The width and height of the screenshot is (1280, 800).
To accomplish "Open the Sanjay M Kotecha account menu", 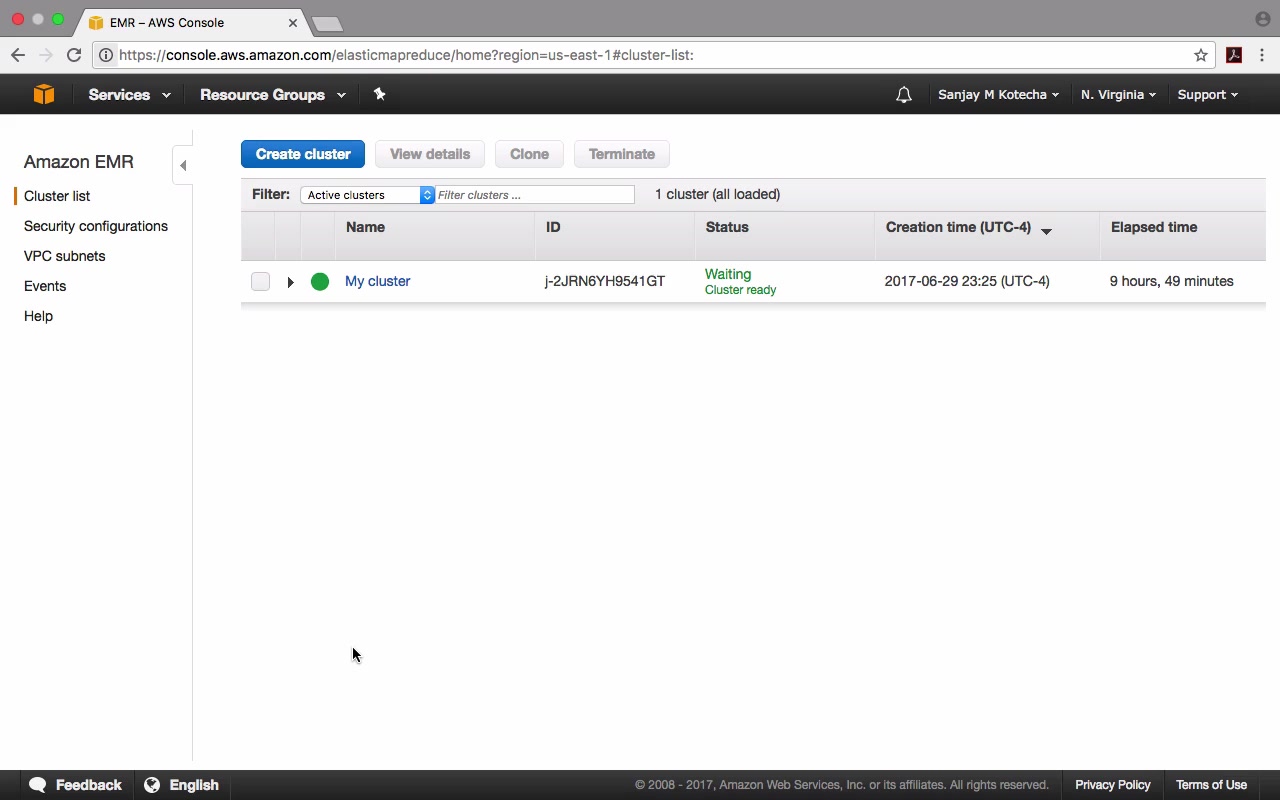I will 998,95.
